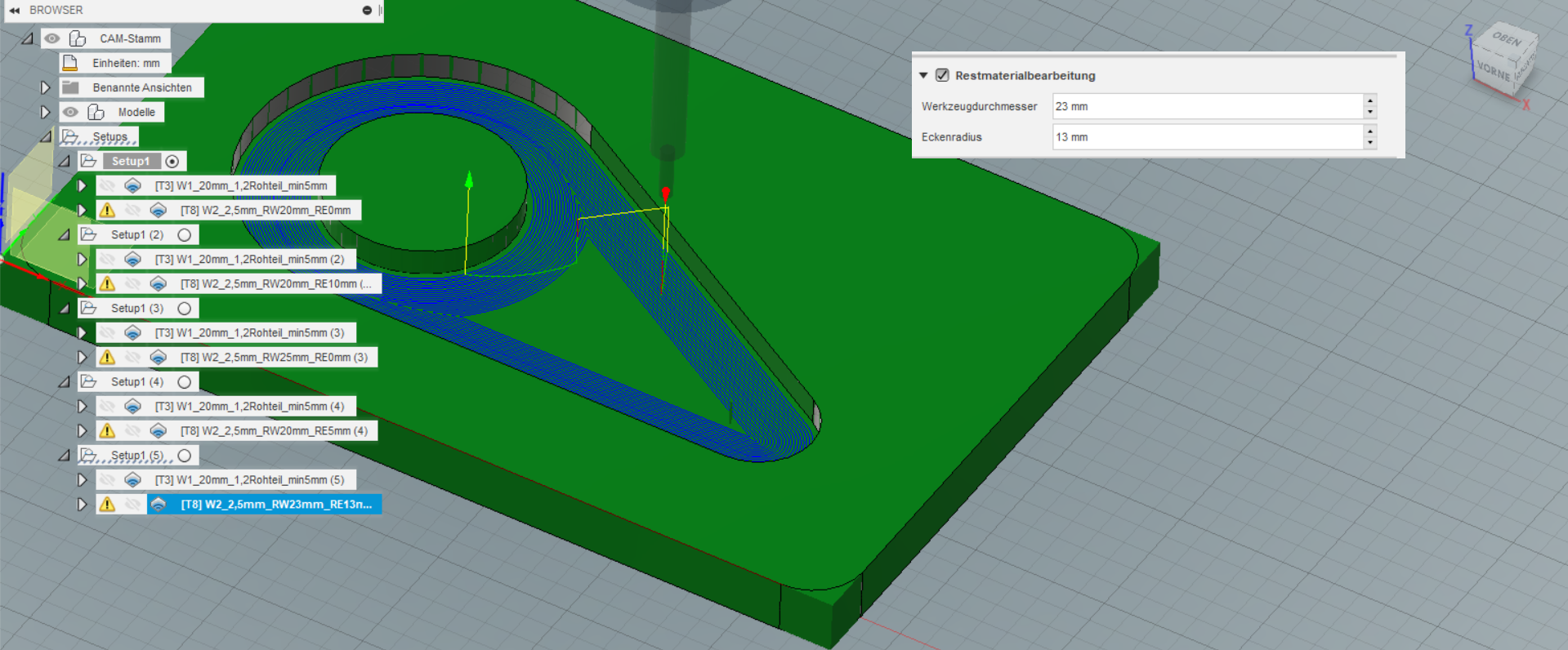The width and height of the screenshot is (1568, 650).
Task: Click the toolpath icon of W1_20mm_1,2Rohteil_min5mm (2)
Action: click(x=132, y=259)
